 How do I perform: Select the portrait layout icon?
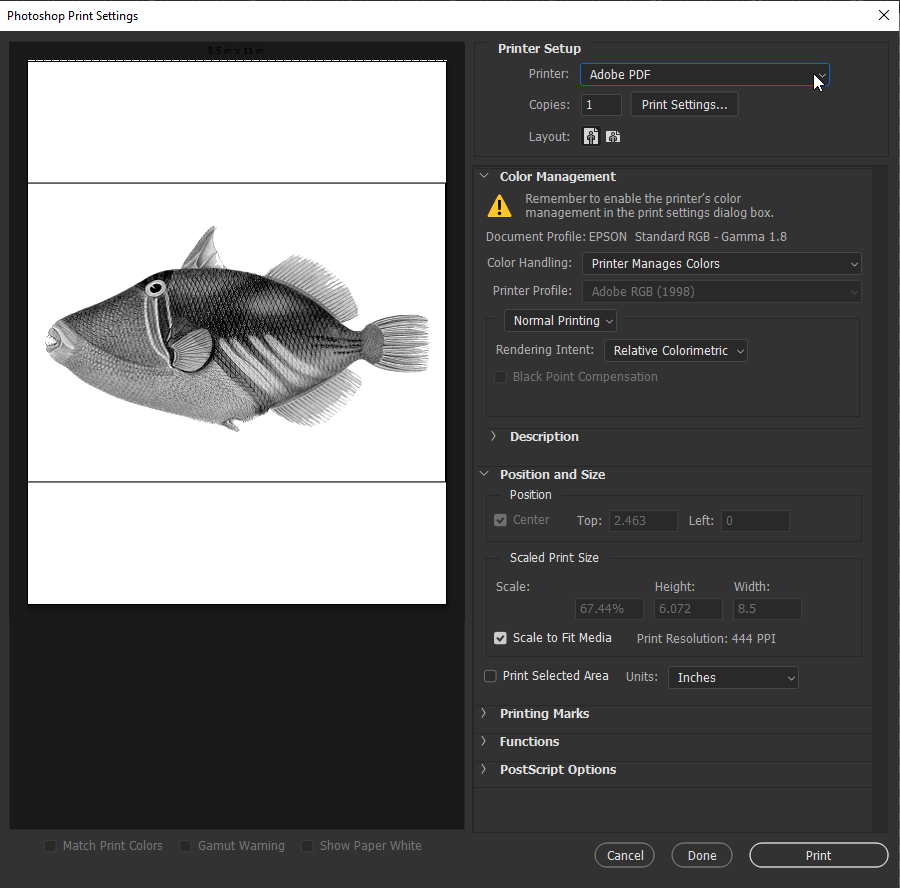[590, 135]
